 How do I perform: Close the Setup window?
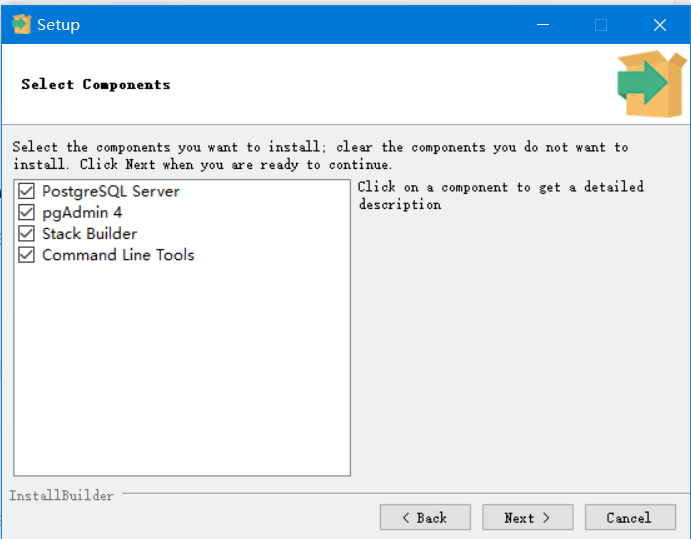coord(660,25)
